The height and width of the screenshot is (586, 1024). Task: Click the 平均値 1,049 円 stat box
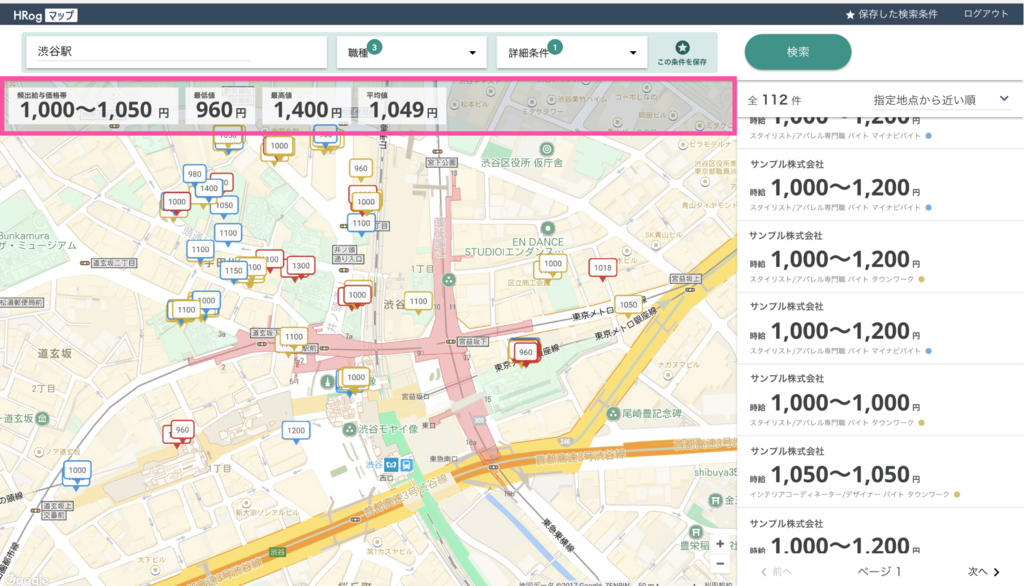click(402, 106)
